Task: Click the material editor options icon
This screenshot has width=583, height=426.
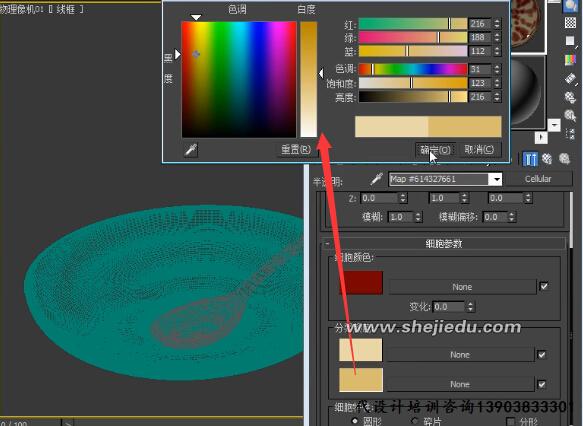Action: click(x=570, y=97)
